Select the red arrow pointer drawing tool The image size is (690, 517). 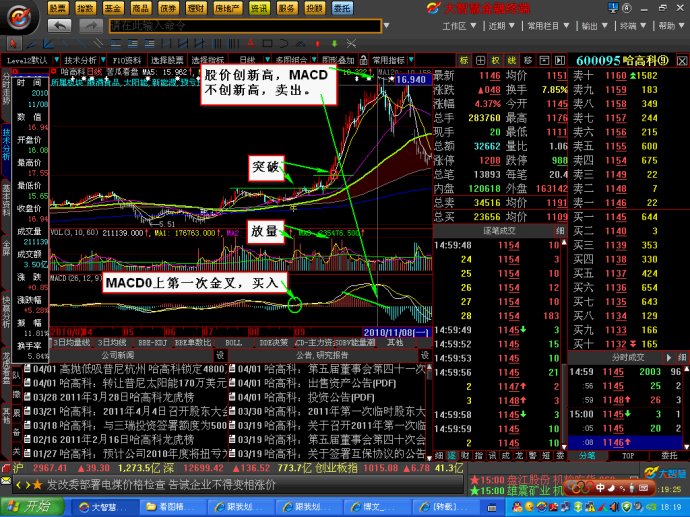click(13, 44)
